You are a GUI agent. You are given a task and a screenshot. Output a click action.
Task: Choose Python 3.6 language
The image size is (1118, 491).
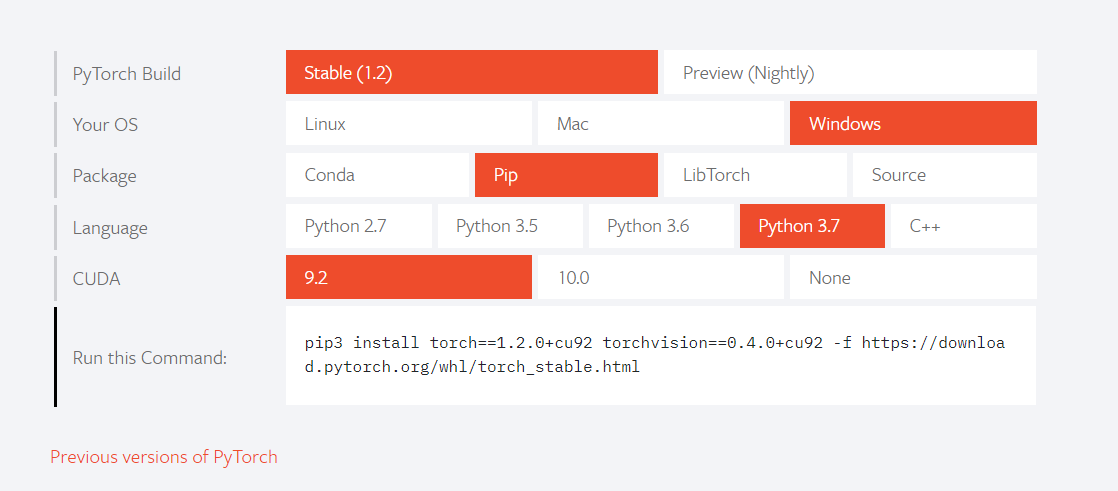[661, 226]
